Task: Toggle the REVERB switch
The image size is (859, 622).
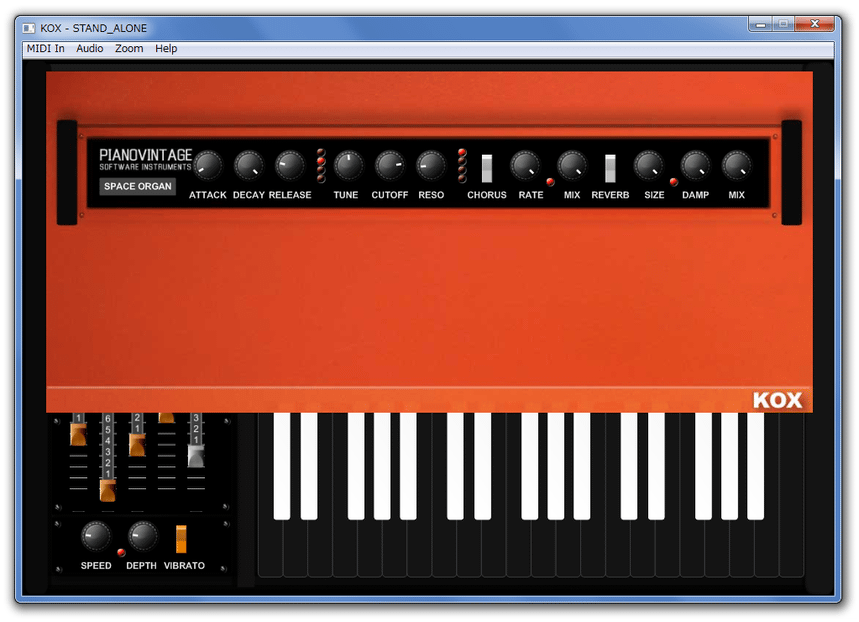Action: 610,168
